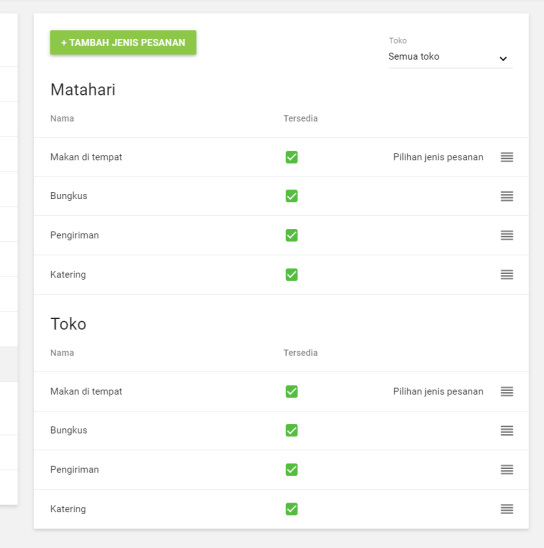Image resolution: width=544 pixels, height=548 pixels.
Task: Toggle Tersedia checkbox for Matahari Bungkus
Action: click(x=292, y=196)
